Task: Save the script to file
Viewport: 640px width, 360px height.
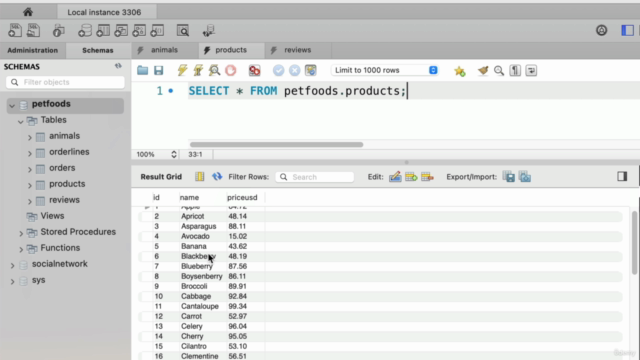Action: point(159,70)
